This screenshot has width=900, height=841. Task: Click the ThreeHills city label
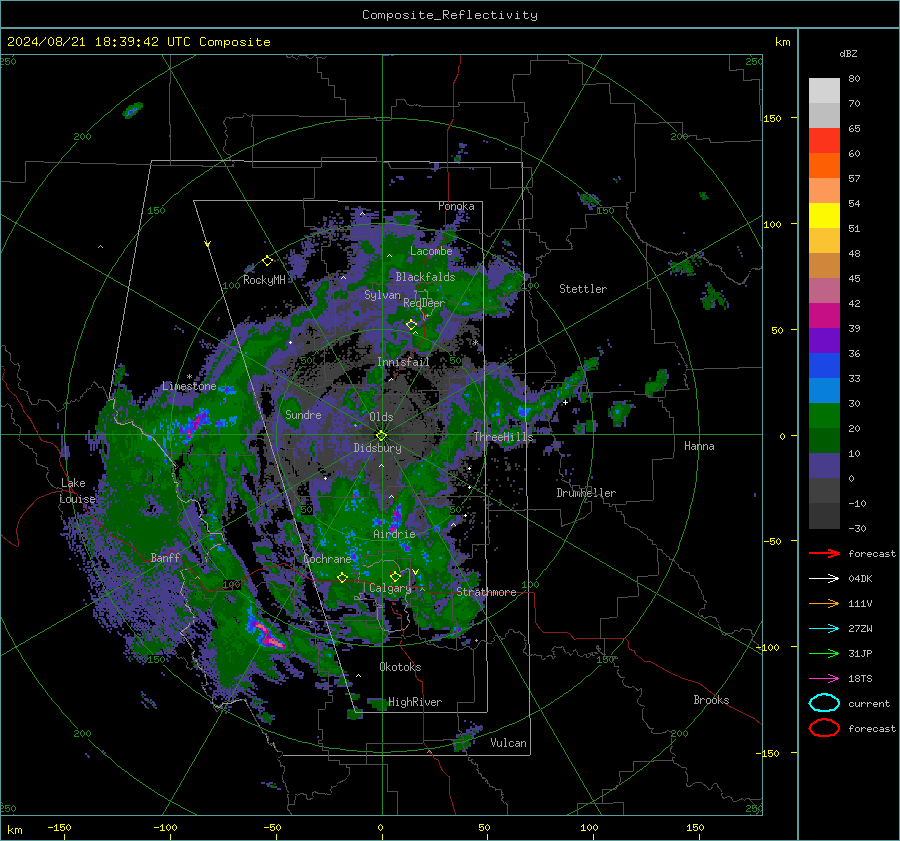pos(503,437)
